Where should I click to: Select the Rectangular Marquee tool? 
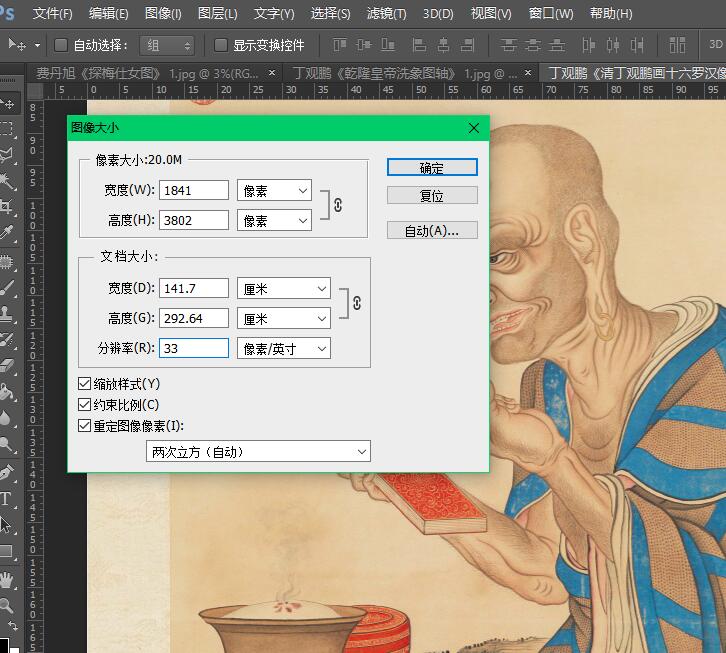pos(6,129)
